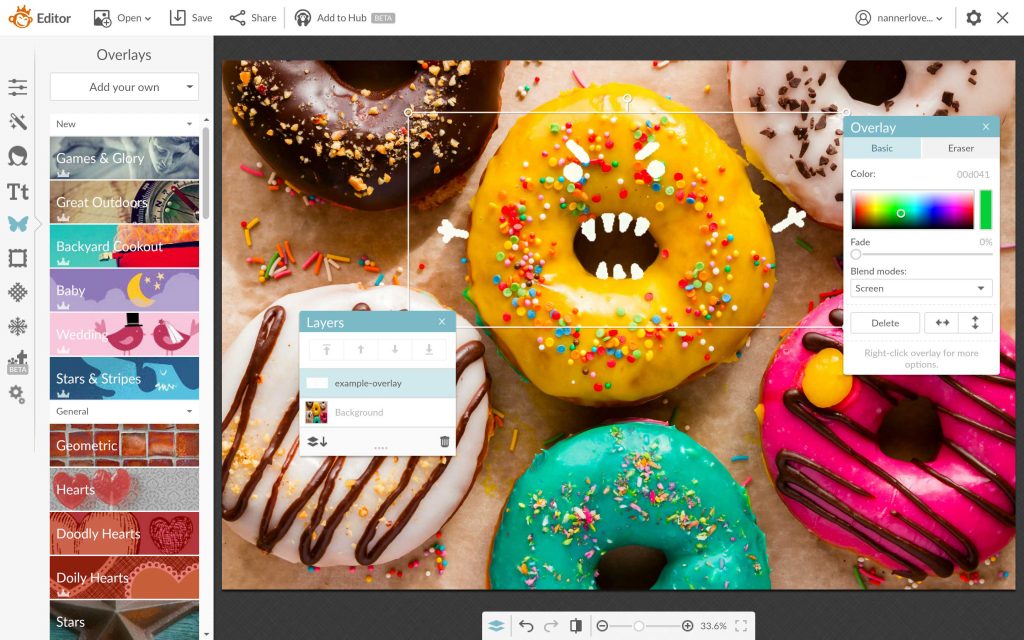The width and height of the screenshot is (1024, 640).
Task: Select the Touch Up face tool
Action: click(x=17, y=155)
